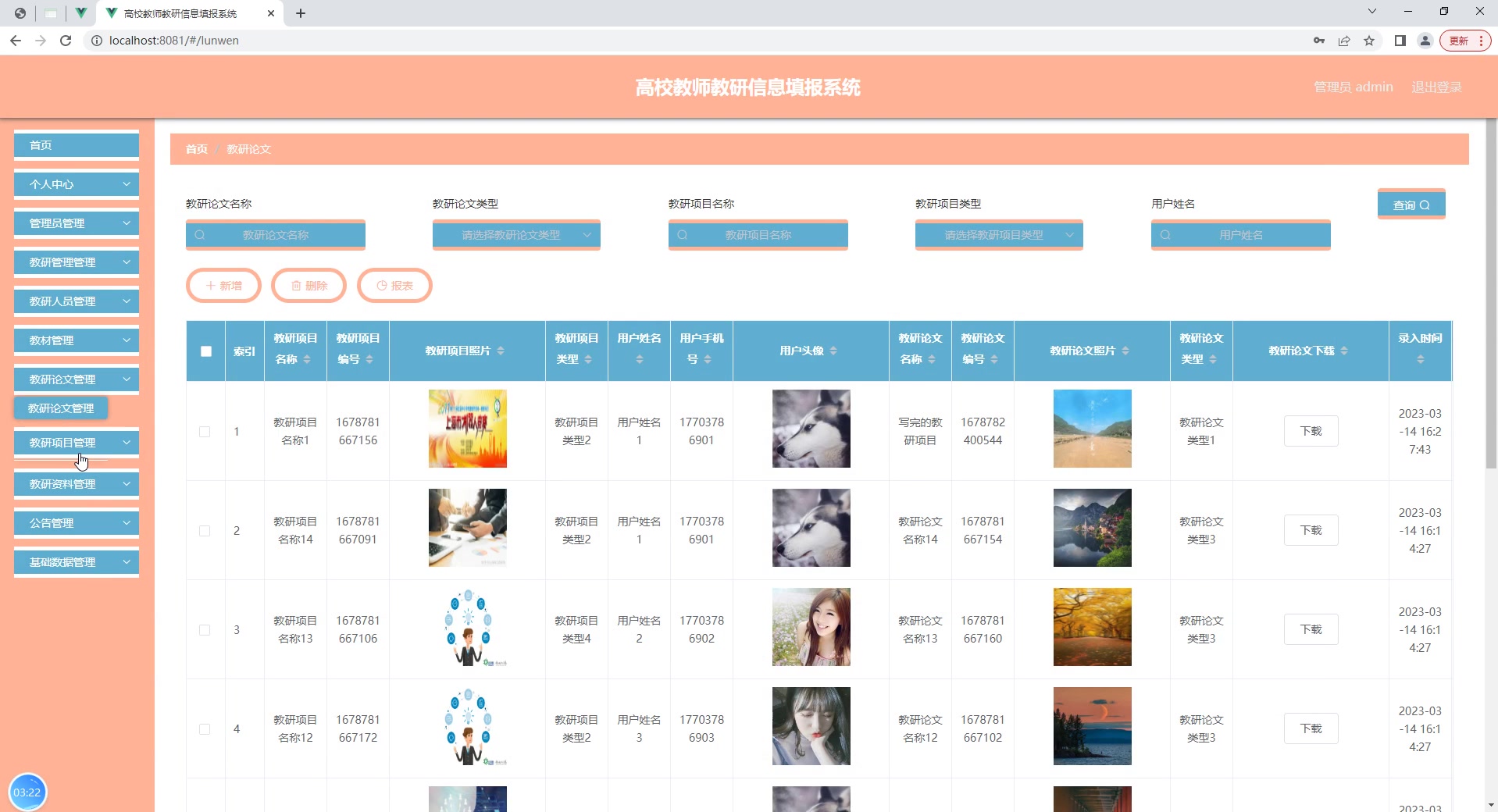Viewport: 1498px width, 812px height.
Task: Expand the 公告管理 sidebar menu
Action: 77,523
